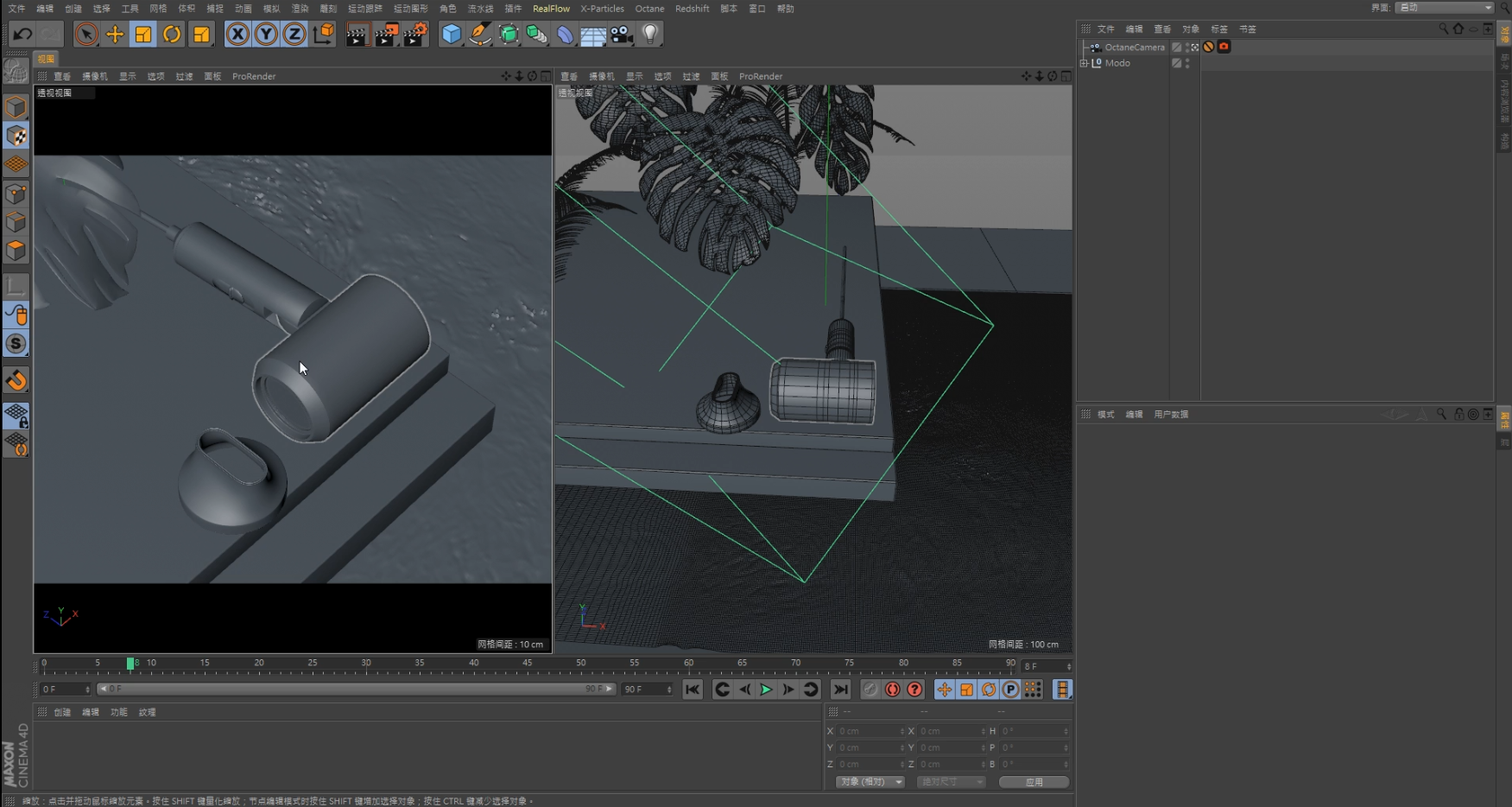Viewport: 1512px width, 807px height.
Task: Select the OctaneCamera object
Action: [x=1135, y=48]
